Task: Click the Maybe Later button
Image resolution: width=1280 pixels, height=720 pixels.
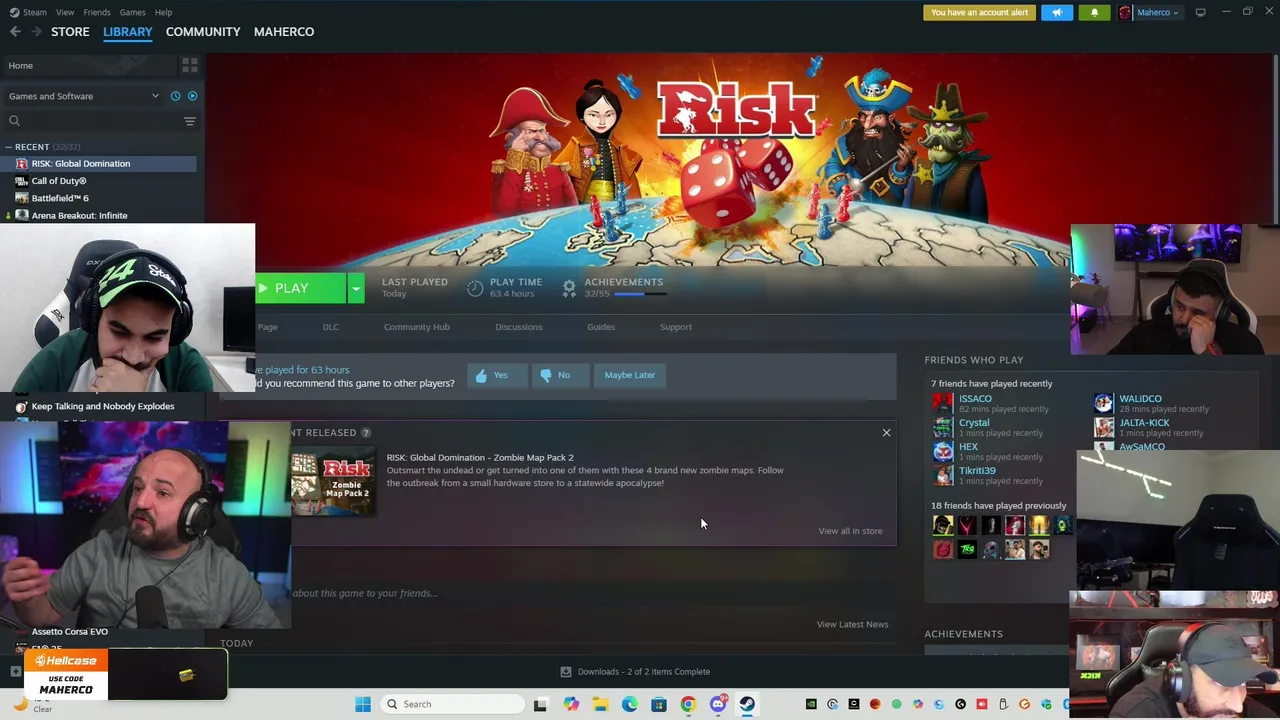Action: tap(630, 375)
